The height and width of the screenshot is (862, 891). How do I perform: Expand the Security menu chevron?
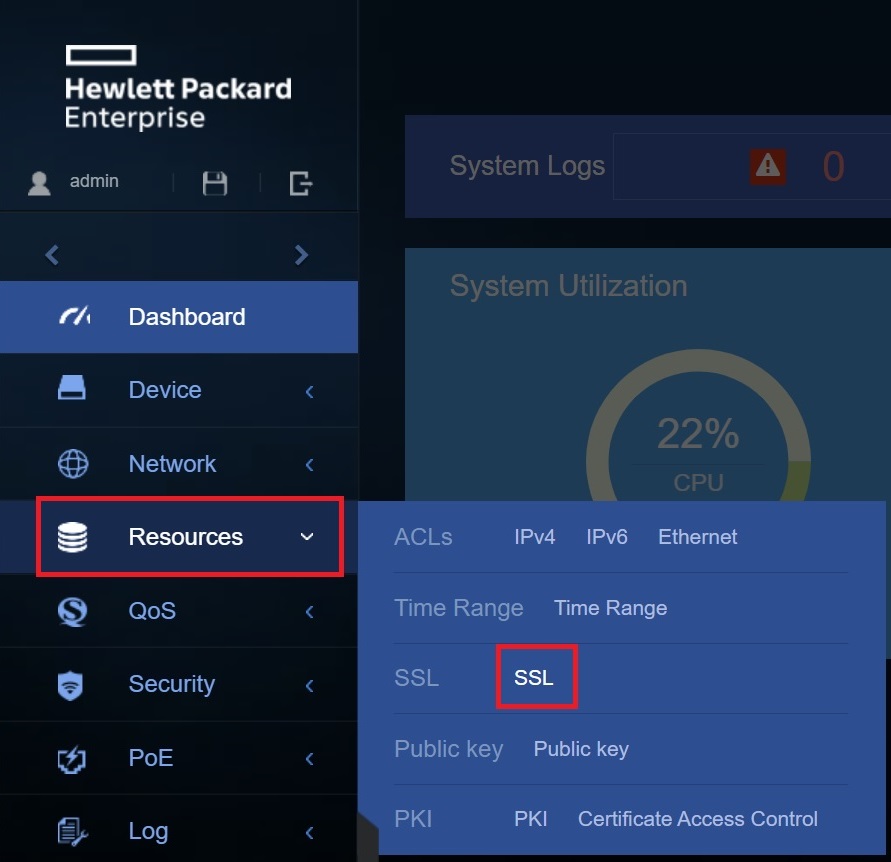(310, 686)
